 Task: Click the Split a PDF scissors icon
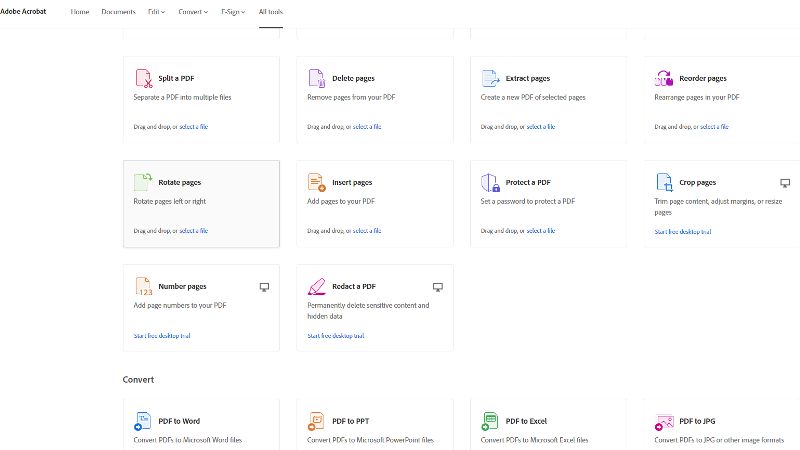(143, 79)
